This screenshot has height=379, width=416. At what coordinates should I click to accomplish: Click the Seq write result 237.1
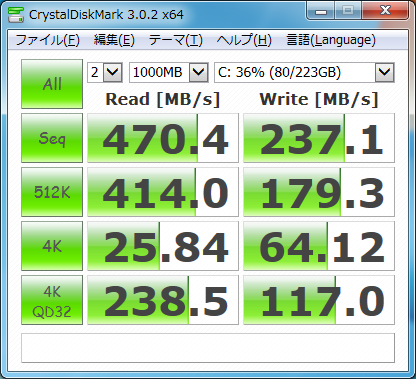pyautogui.click(x=319, y=138)
